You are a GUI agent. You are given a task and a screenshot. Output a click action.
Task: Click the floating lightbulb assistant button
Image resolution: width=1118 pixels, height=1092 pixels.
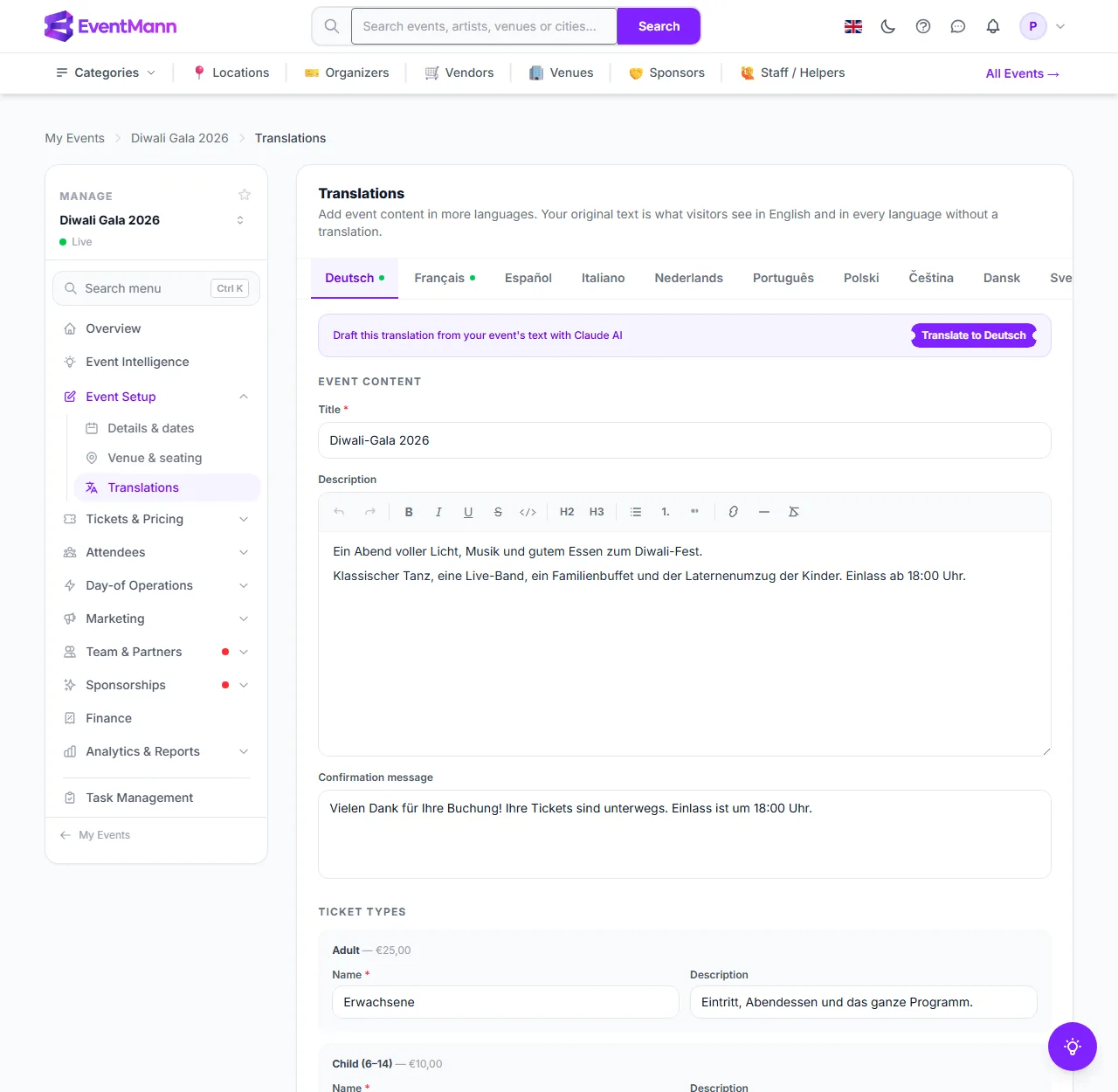(1073, 1047)
